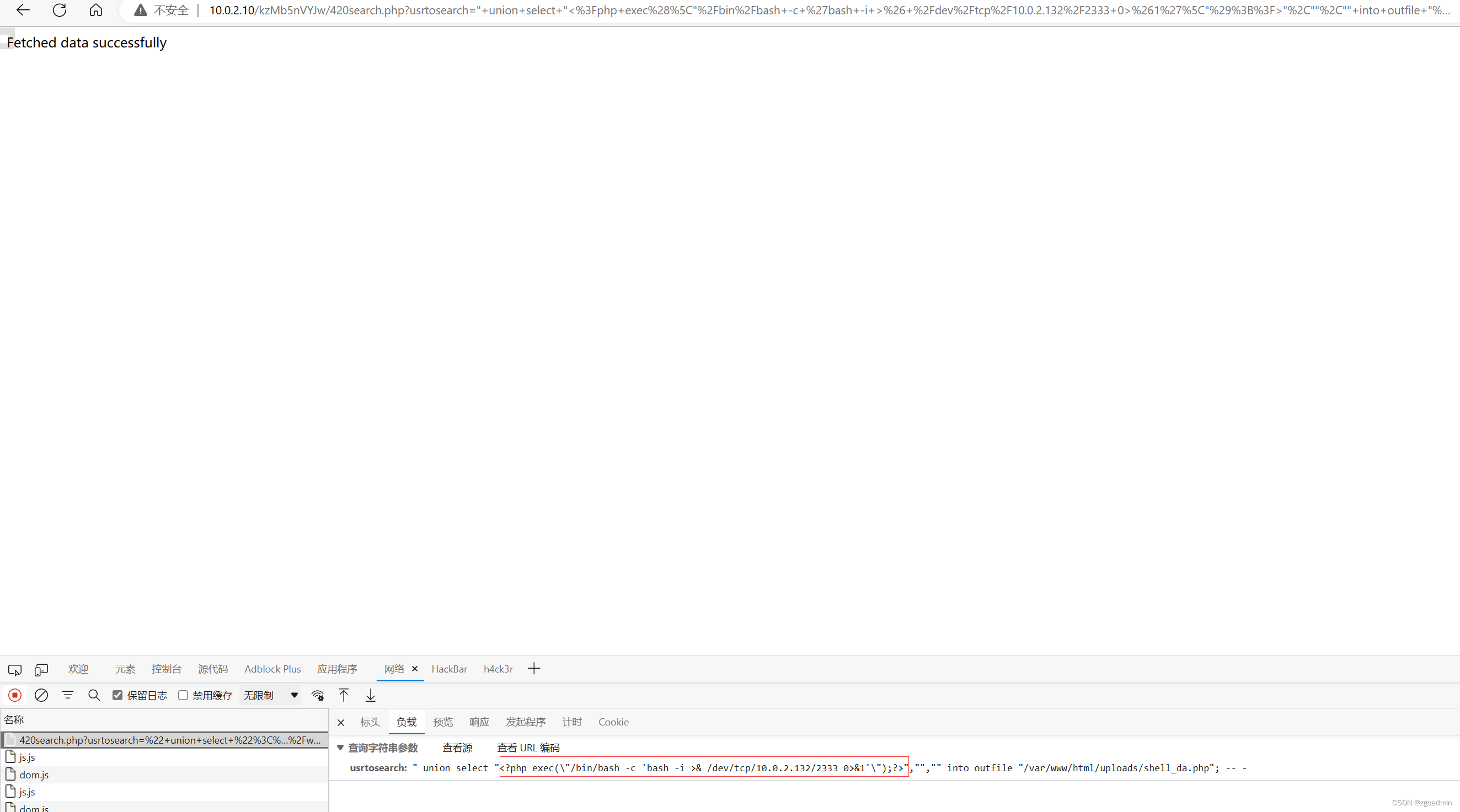Screen dimensions: 1460x812
Task: Close the 网络 tab
Action: point(415,669)
